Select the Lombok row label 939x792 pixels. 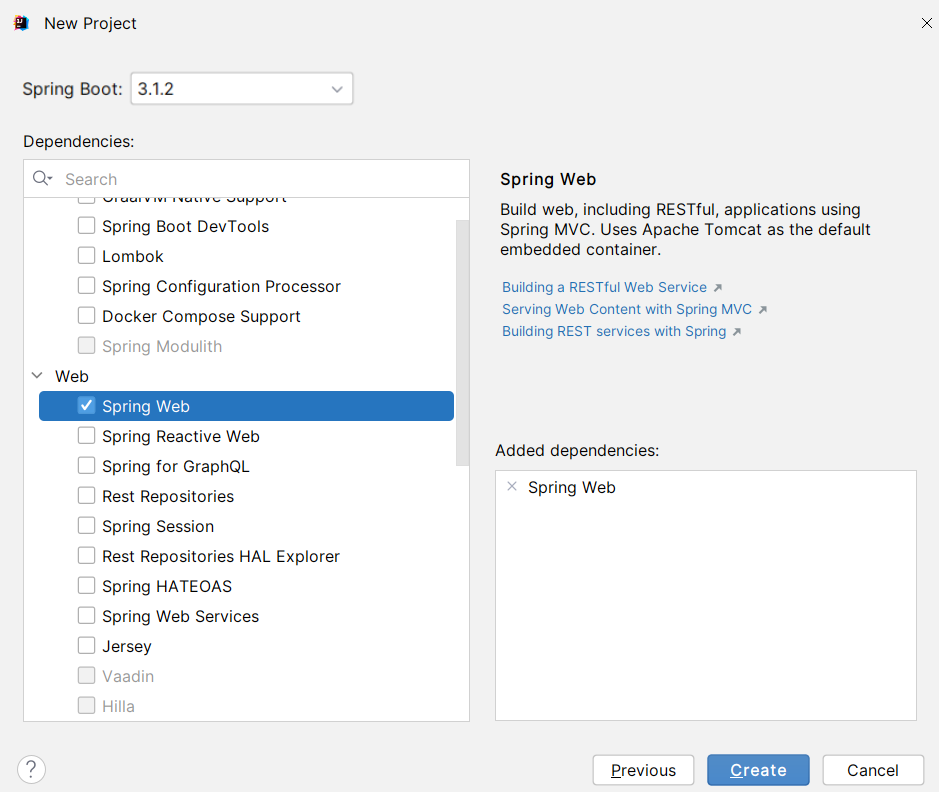[x=132, y=256]
